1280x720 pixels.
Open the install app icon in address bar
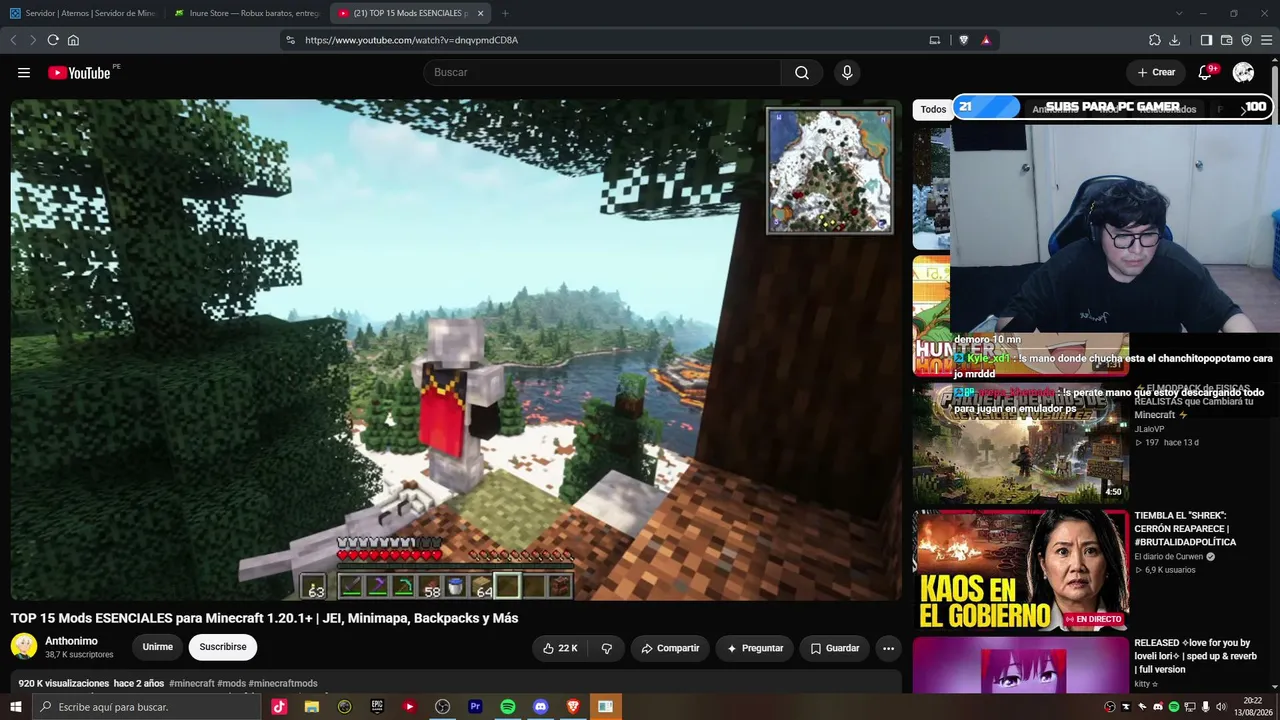coord(935,40)
